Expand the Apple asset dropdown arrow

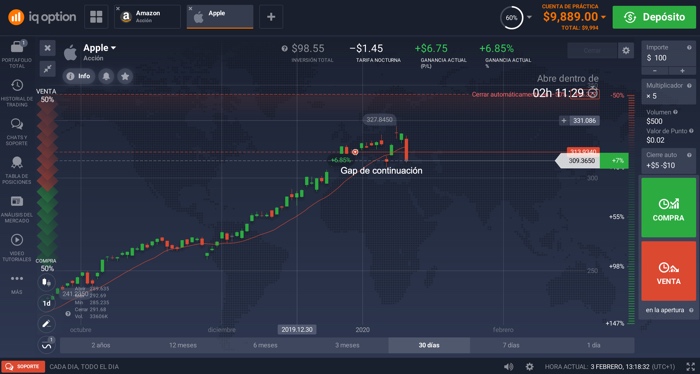click(113, 48)
